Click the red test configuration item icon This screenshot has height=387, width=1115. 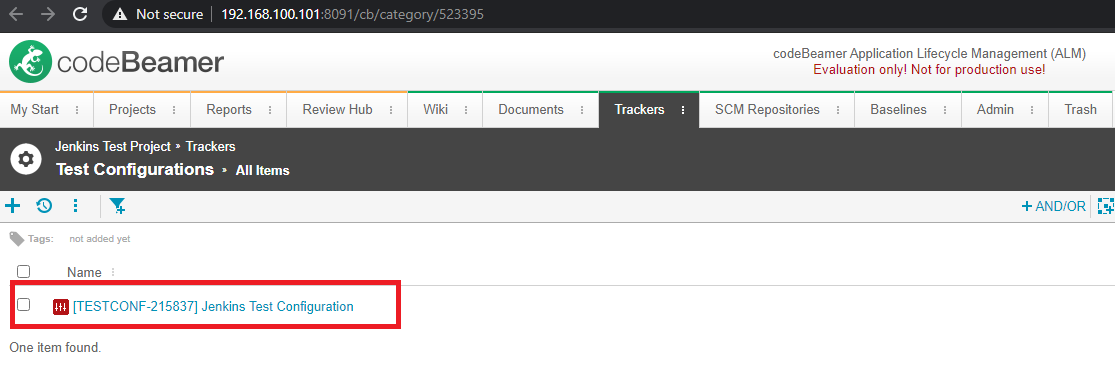(x=61, y=307)
